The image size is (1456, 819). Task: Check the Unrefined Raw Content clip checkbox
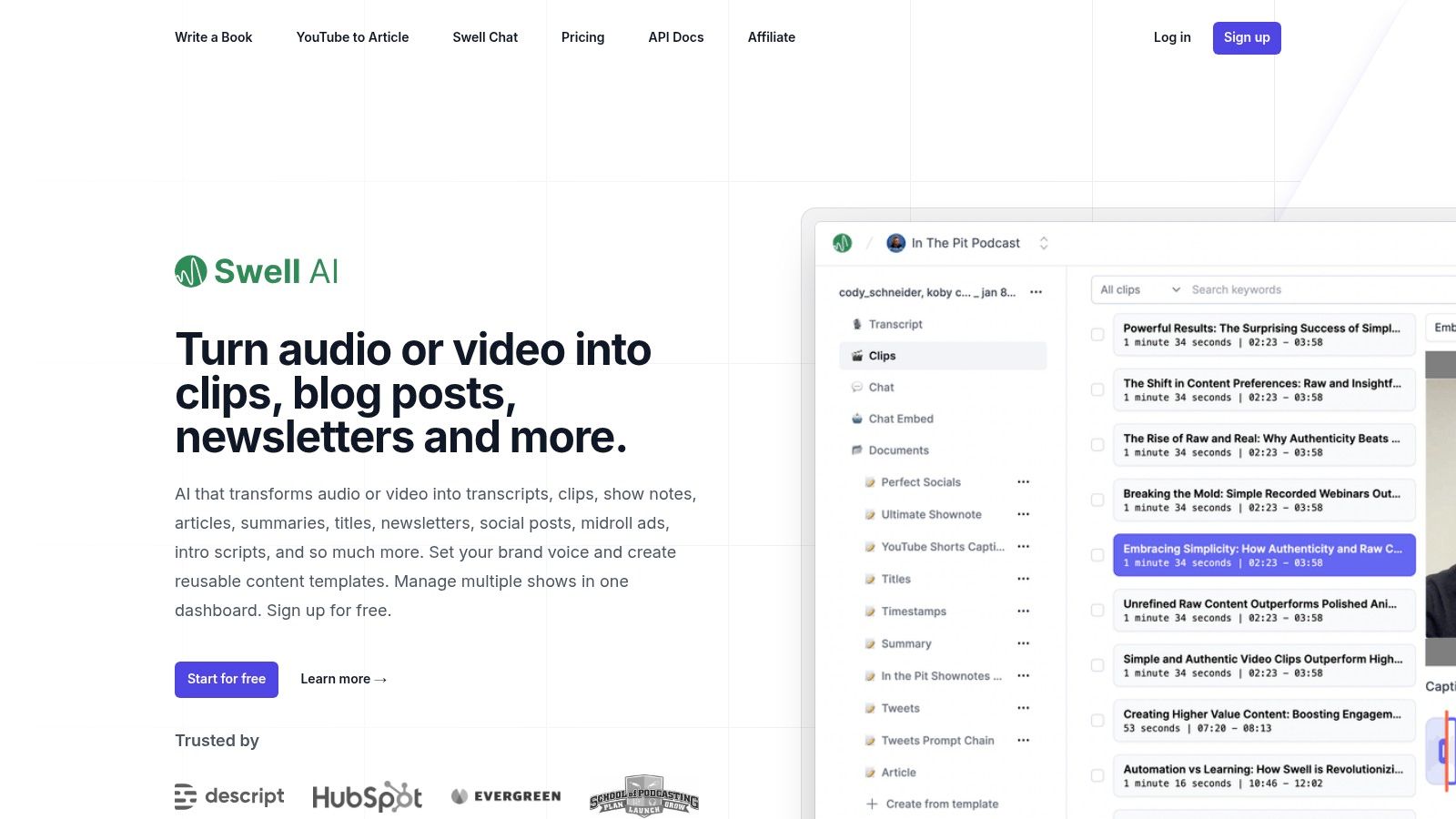[1097, 611]
